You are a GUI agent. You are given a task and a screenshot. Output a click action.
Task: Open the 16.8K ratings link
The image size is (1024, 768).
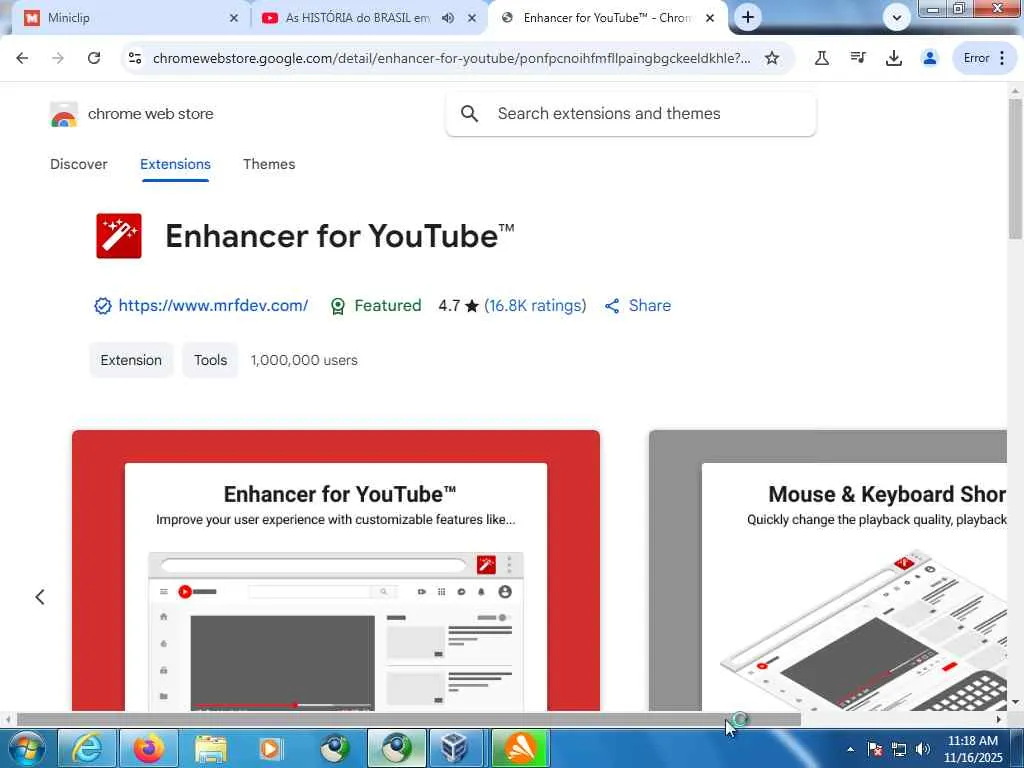point(535,306)
